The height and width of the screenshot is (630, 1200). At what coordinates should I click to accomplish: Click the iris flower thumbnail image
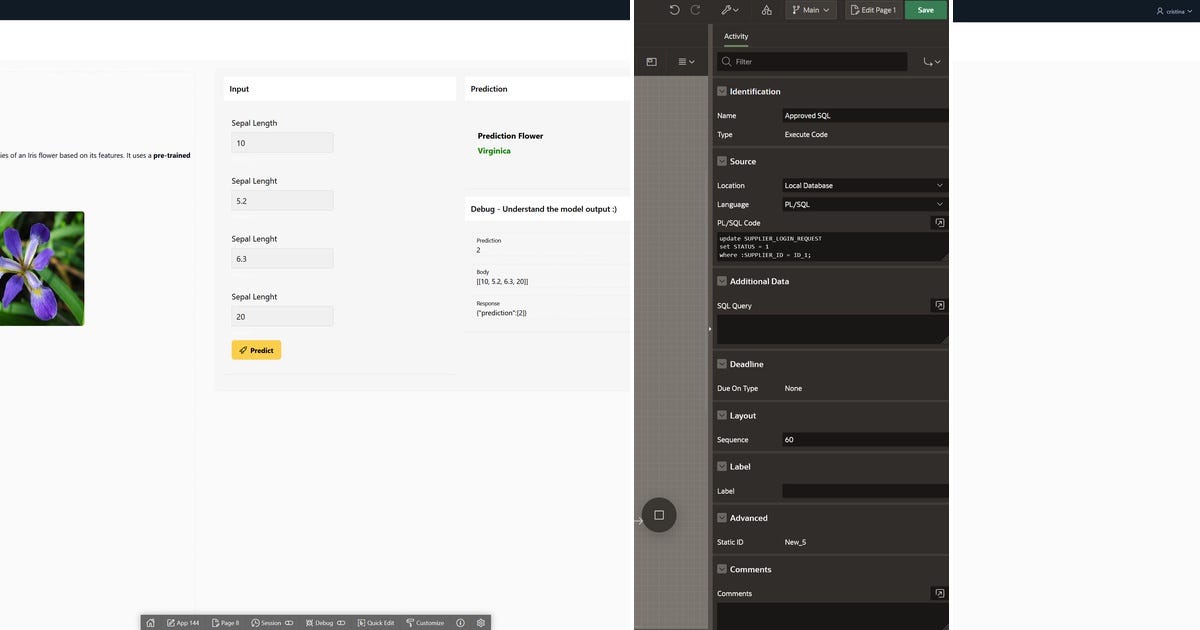[42, 268]
